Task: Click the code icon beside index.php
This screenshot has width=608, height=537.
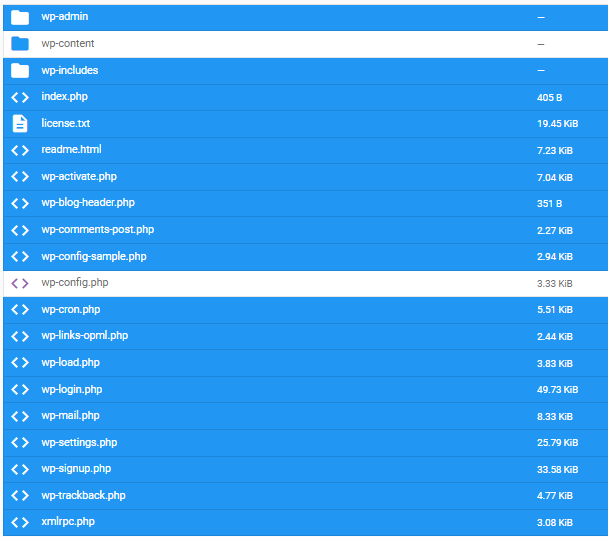Action: click(x=20, y=97)
